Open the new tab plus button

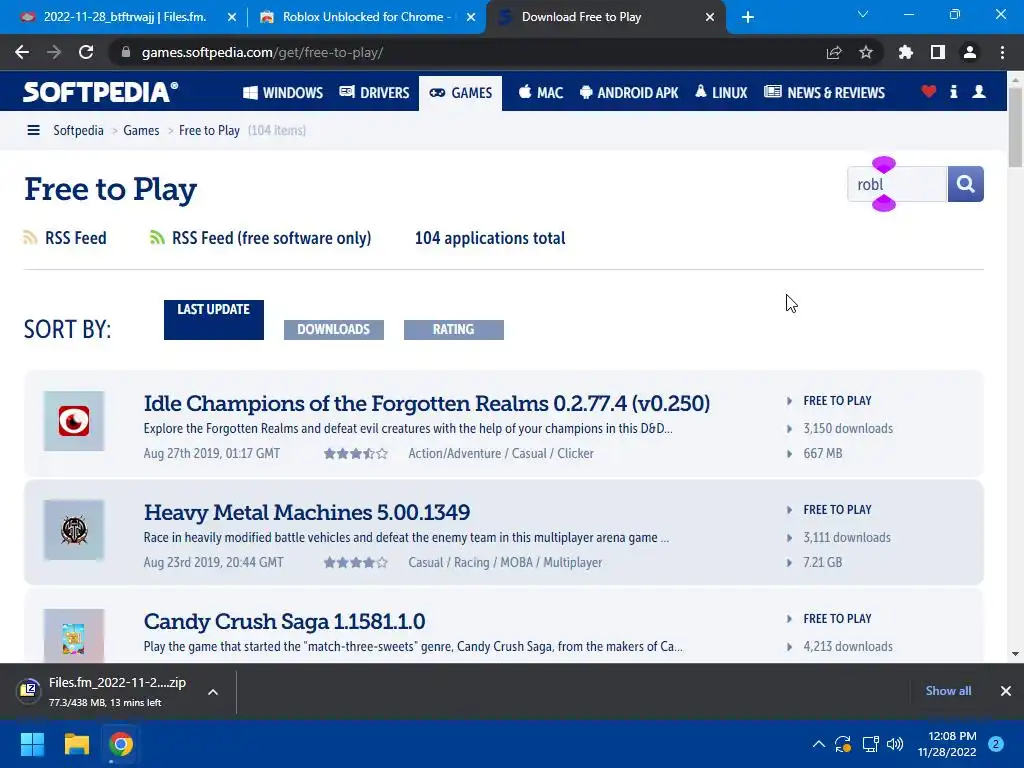[748, 18]
